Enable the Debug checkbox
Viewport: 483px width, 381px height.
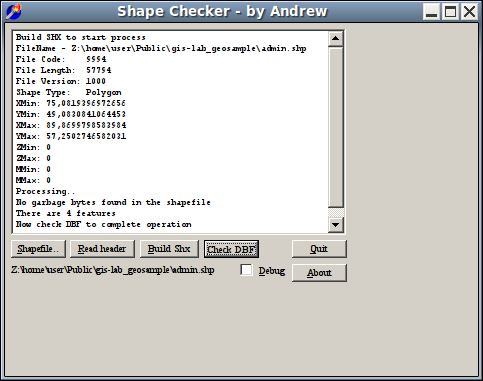[246, 270]
